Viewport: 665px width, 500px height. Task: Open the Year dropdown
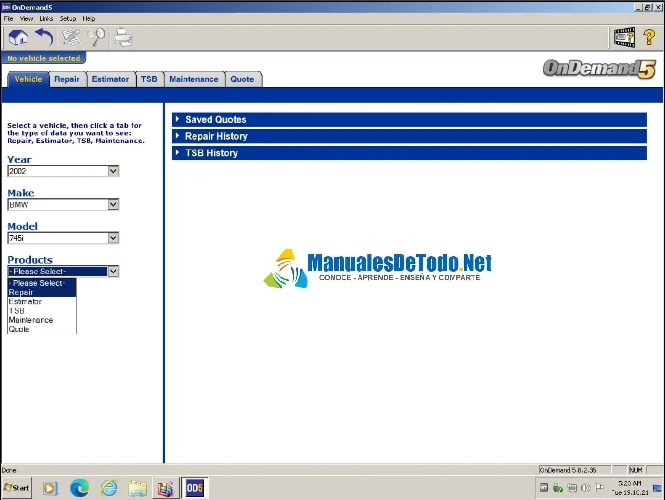pos(113,171)
